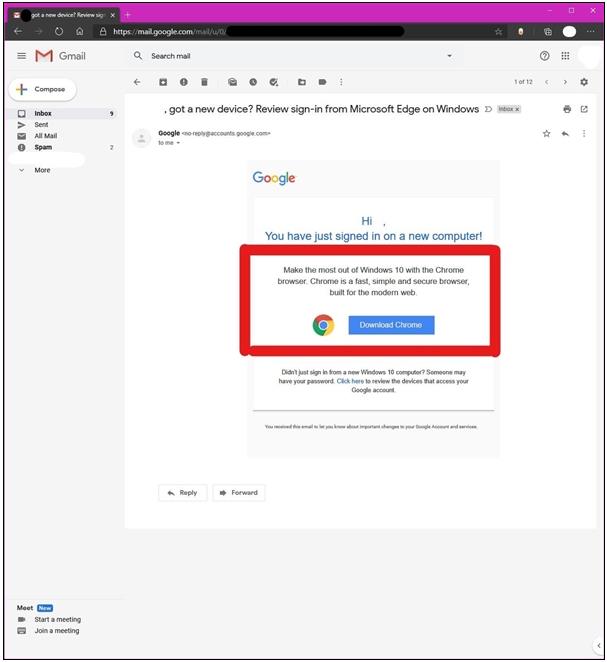The width and height of the screenshot is (607, 662).
Task: Star this message
Action: click(x=547, y=134)
